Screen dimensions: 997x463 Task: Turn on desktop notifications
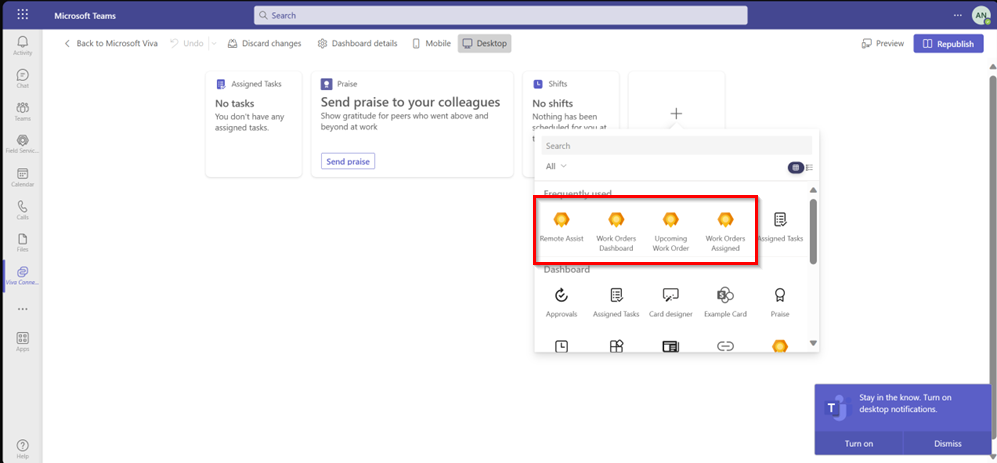[x=858, y=443]
